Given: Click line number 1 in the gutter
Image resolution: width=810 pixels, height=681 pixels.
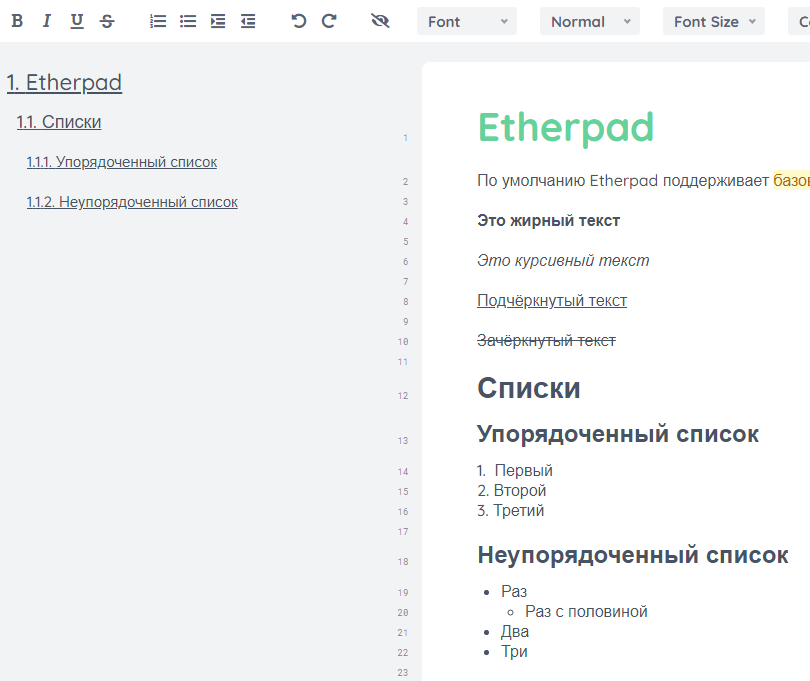Looking at the screenshot, I should (406, 138).
